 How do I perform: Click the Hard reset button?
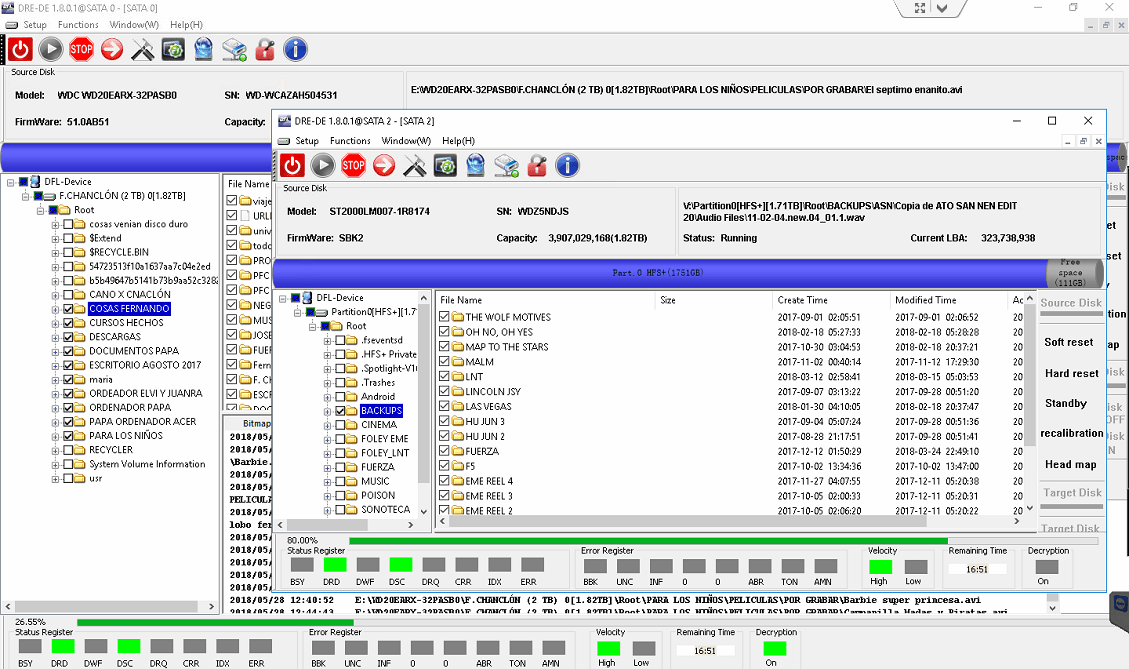click(x=1071, y=373)
